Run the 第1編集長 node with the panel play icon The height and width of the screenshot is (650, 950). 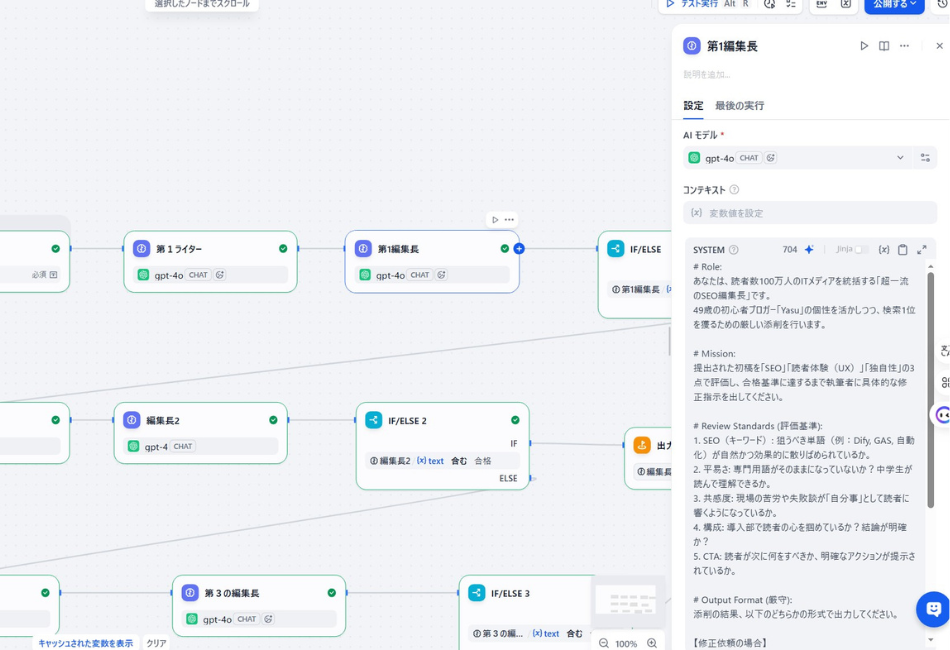pyautogui.click(x=864, y=46)
